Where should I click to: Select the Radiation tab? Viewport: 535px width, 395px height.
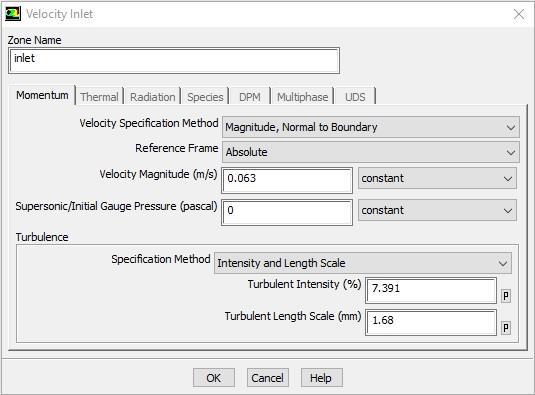click(x=153, y=97)
